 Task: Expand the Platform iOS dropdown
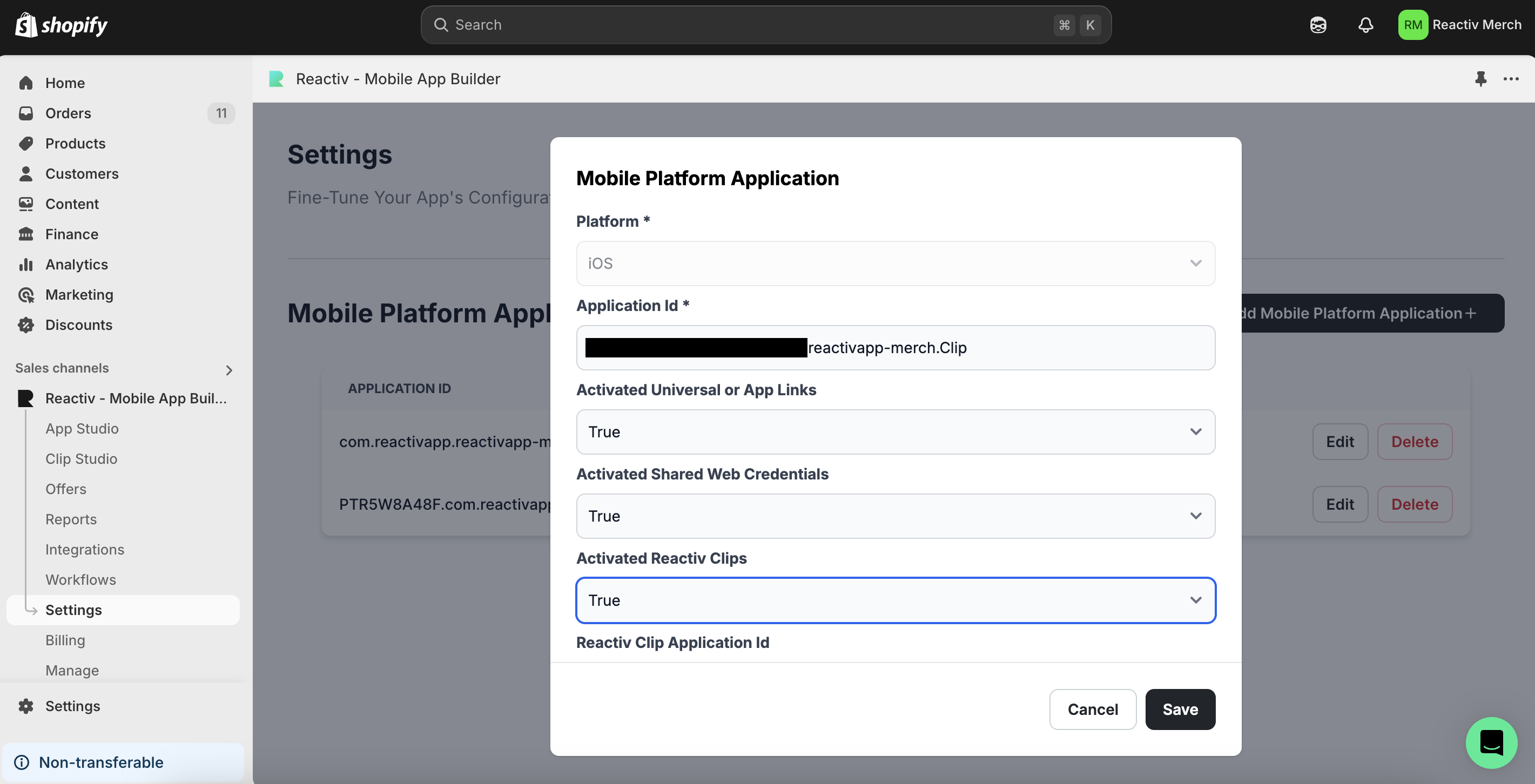pos(895,263)
